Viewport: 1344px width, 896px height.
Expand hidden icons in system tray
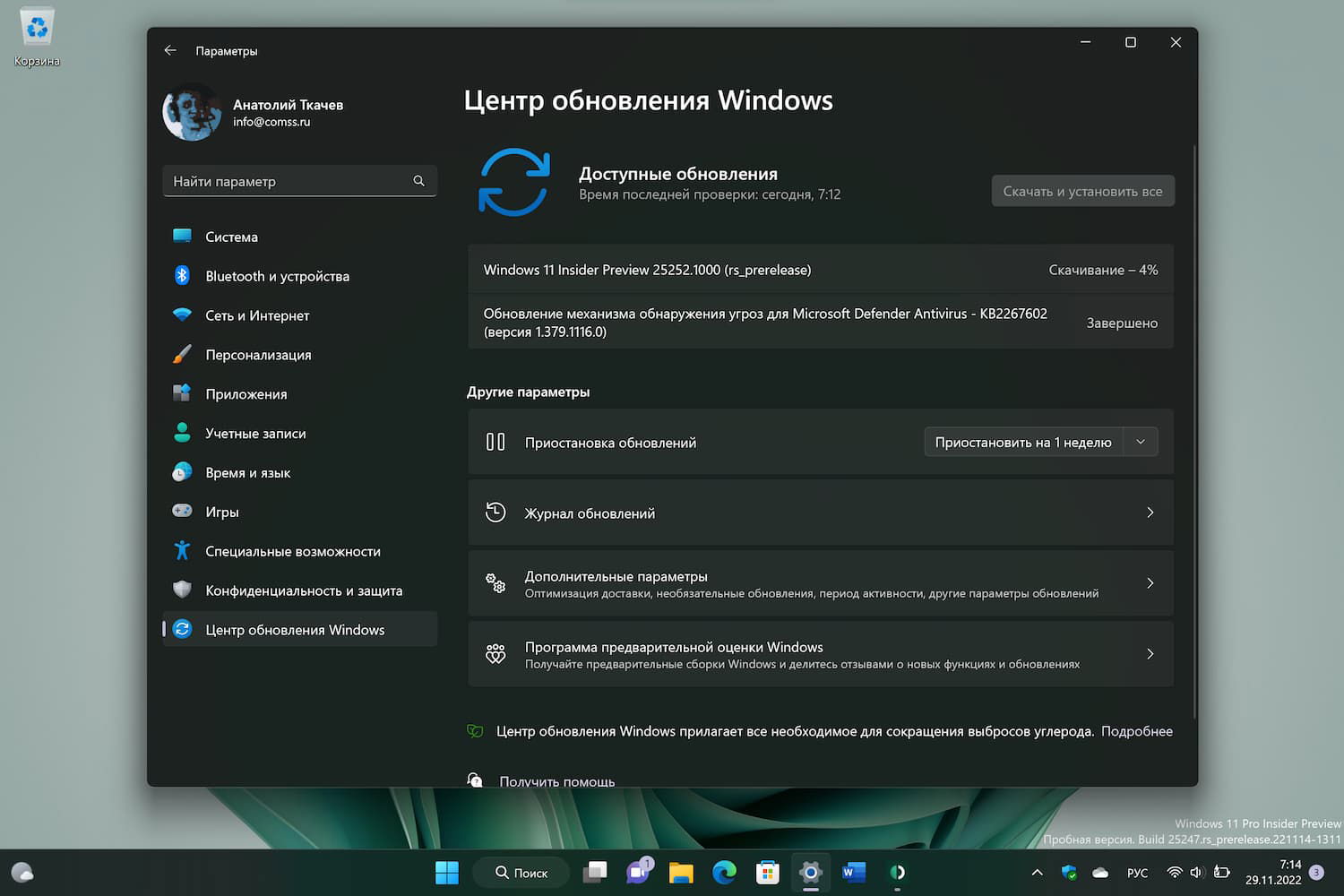pos(1037,872)
